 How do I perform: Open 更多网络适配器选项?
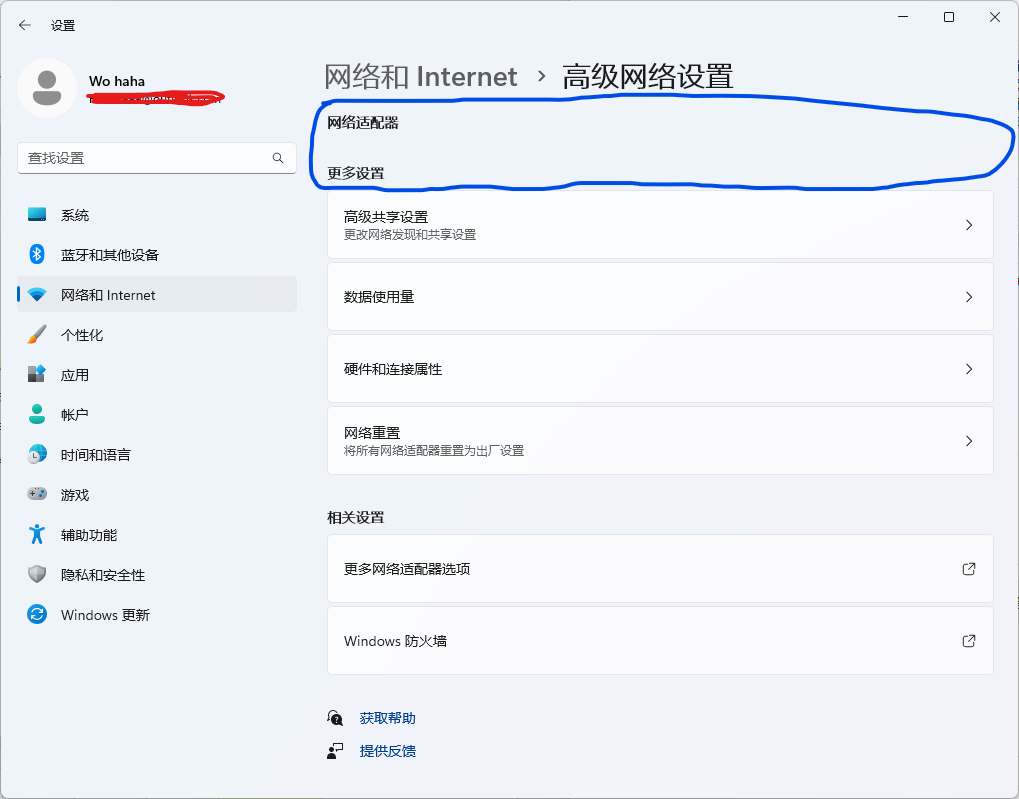pos(660,569)
